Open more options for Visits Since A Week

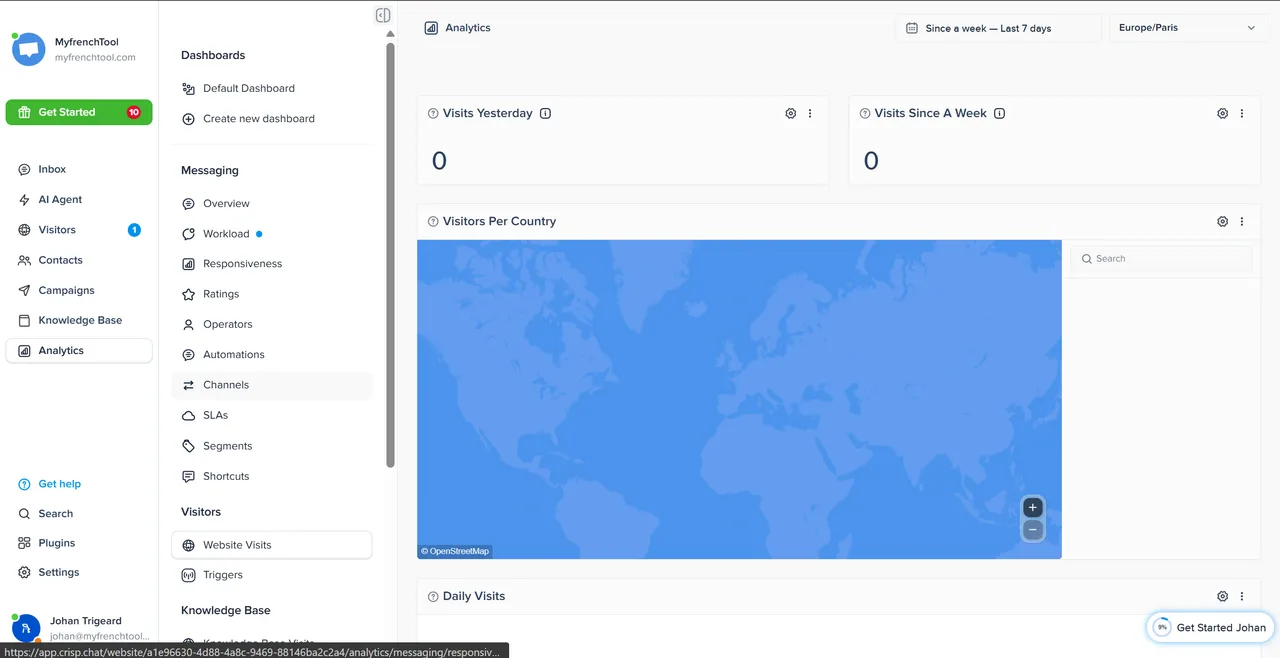point(1242,113)
